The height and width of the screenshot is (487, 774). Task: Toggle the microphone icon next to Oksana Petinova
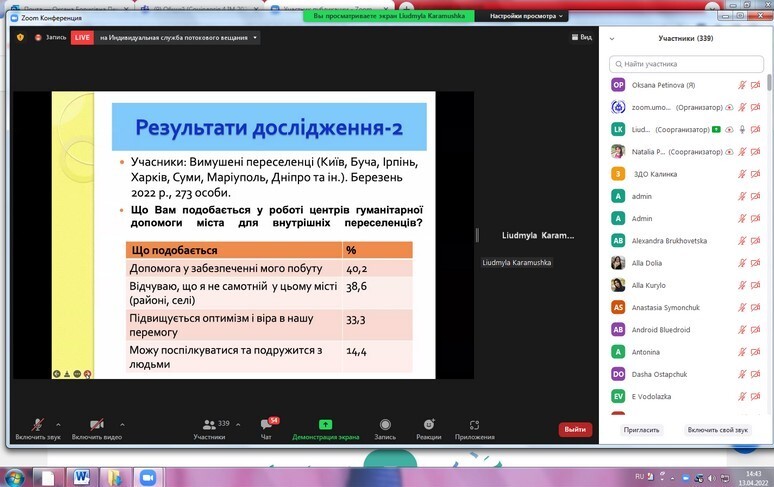[742, 85]
